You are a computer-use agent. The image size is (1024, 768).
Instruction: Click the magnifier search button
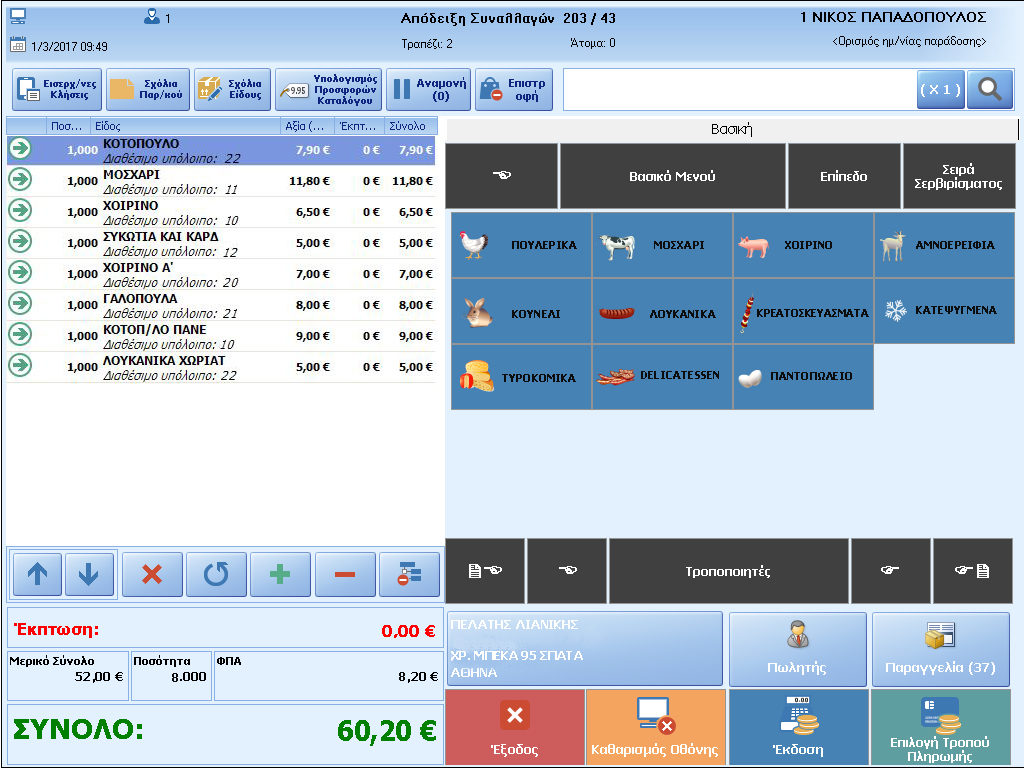click(x=989, y=89)
